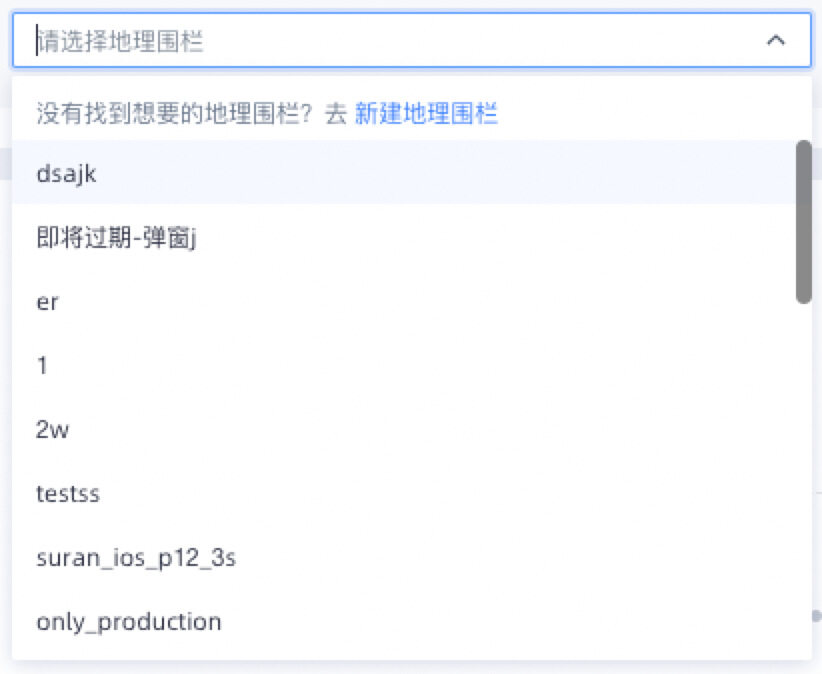The height and width of the screenshot is (674, 822).
Task: Choose the last visible option only_production
Action: 128,622
